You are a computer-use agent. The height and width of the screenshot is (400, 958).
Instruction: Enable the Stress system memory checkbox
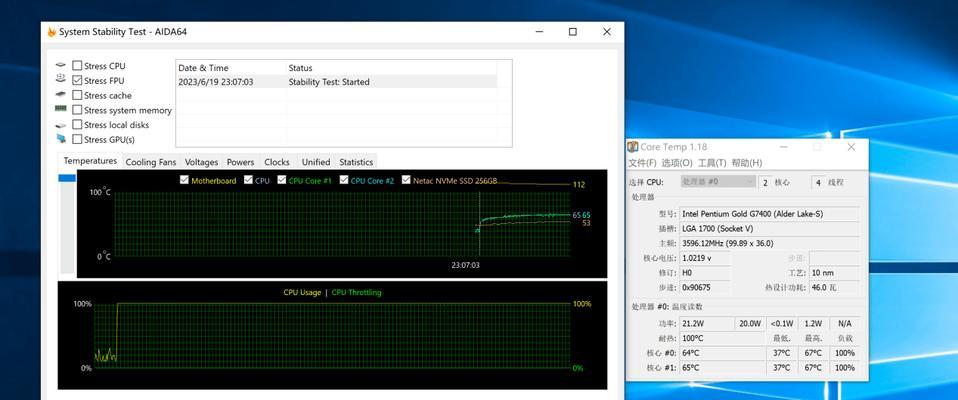coord(77,110)
